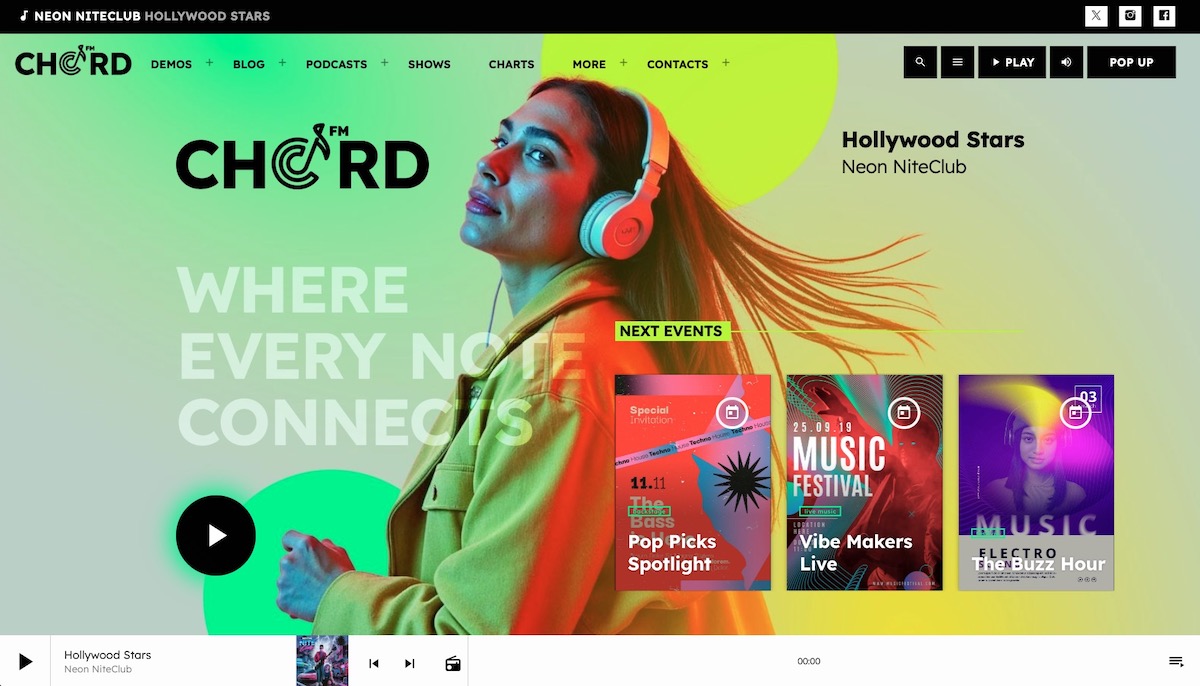Click the large black hero play button
Screen dimensions: 1200x686
point(216,536)
